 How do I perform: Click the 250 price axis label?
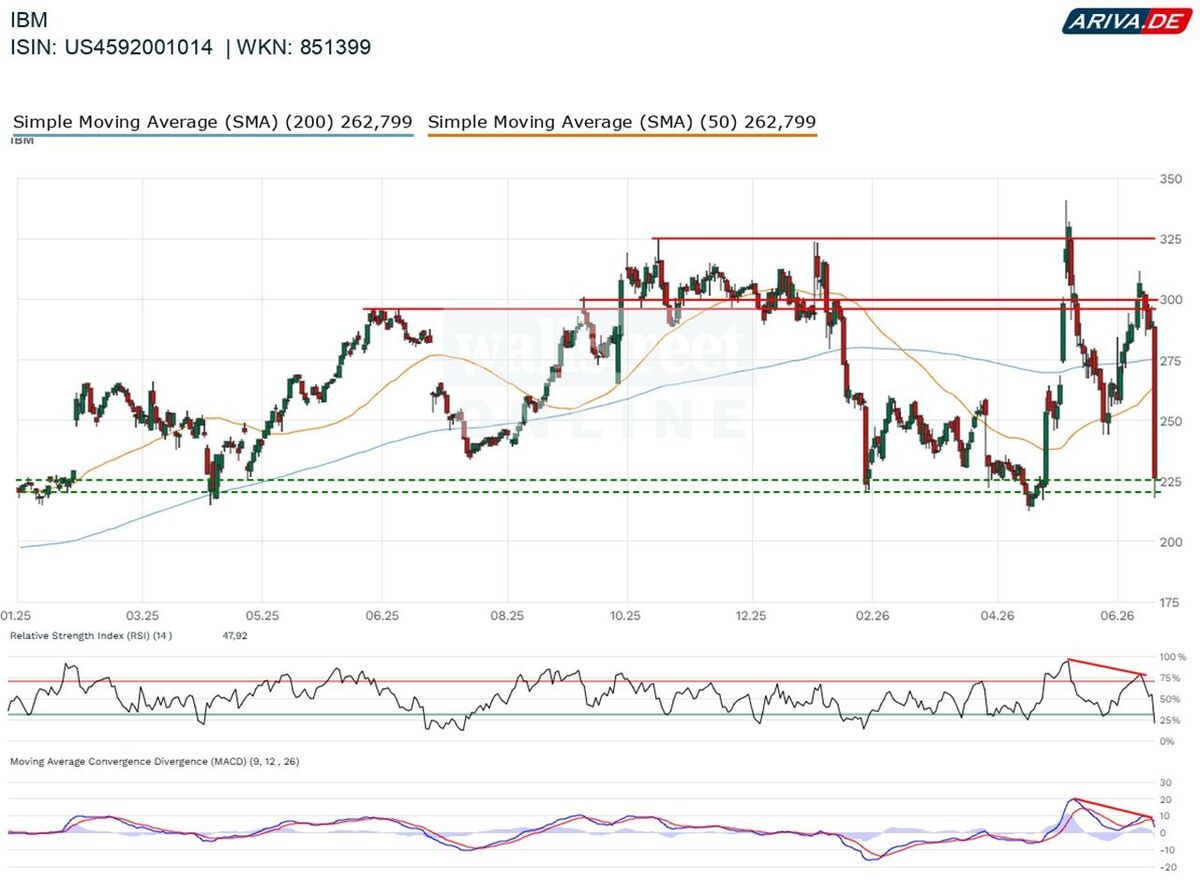1171,421
